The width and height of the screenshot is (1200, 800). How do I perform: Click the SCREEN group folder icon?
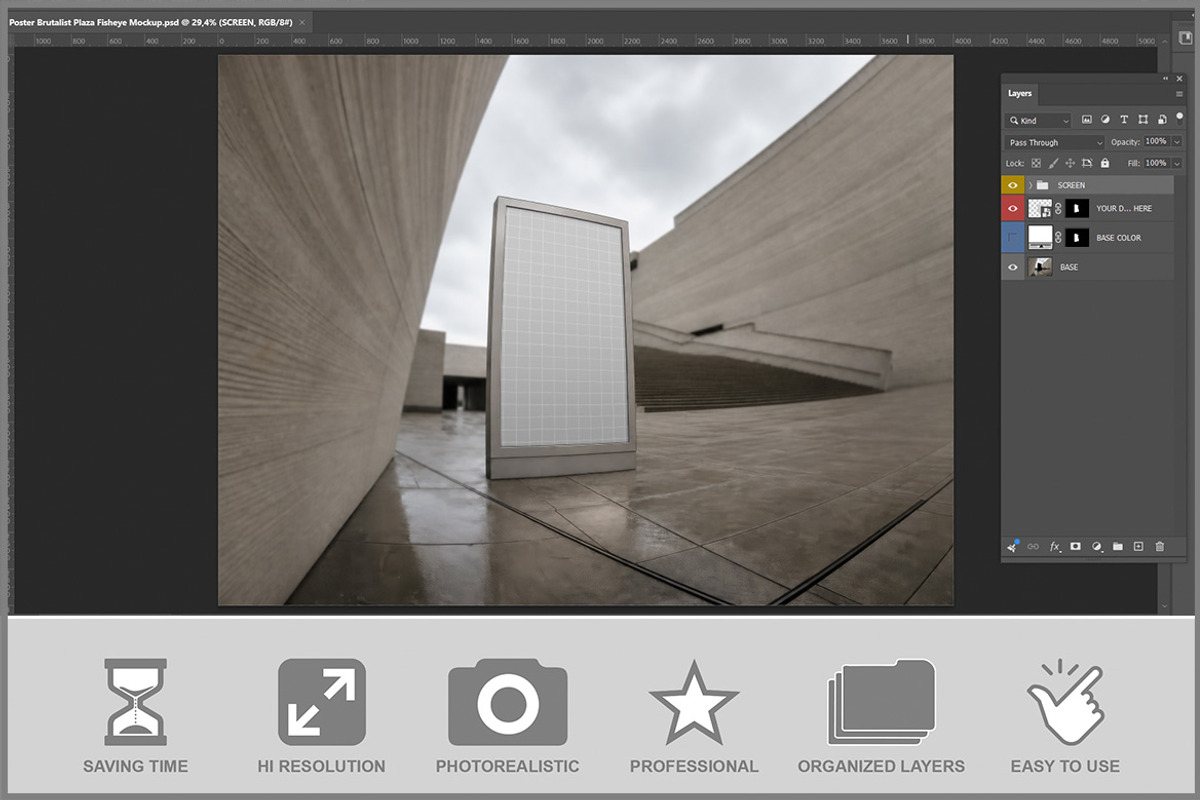[x=1042, y=185]
